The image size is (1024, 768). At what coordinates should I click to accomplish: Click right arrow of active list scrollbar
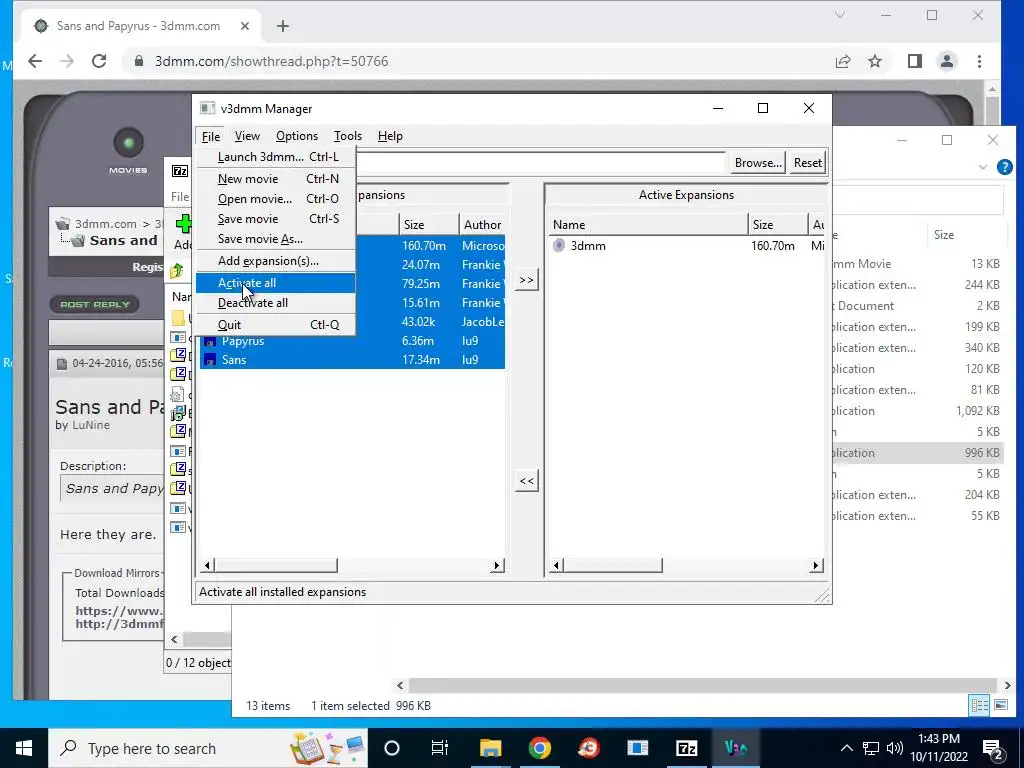pyautogui.click(x=816, y=566)
